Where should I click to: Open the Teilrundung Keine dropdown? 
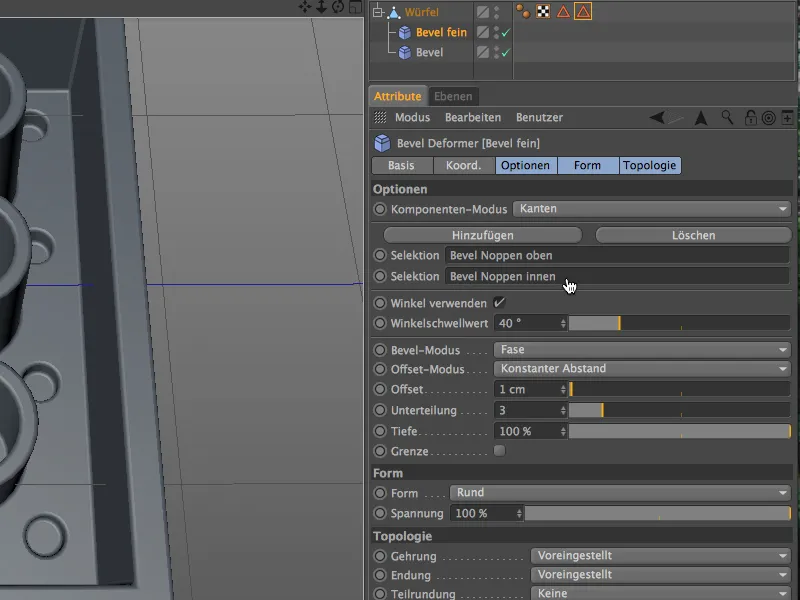661,593
